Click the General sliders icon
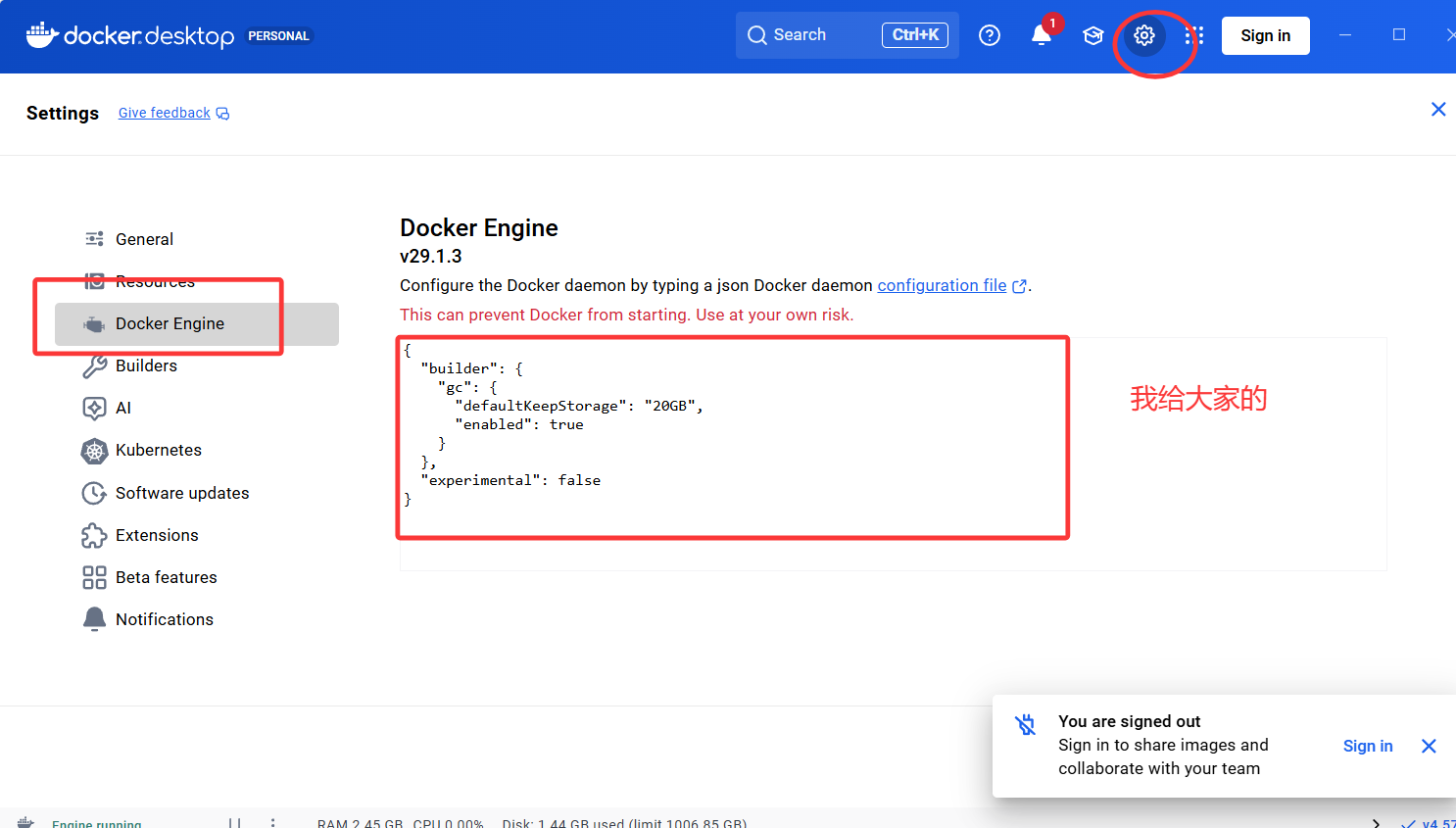The image size is (1456, 828). pos(94,239)
